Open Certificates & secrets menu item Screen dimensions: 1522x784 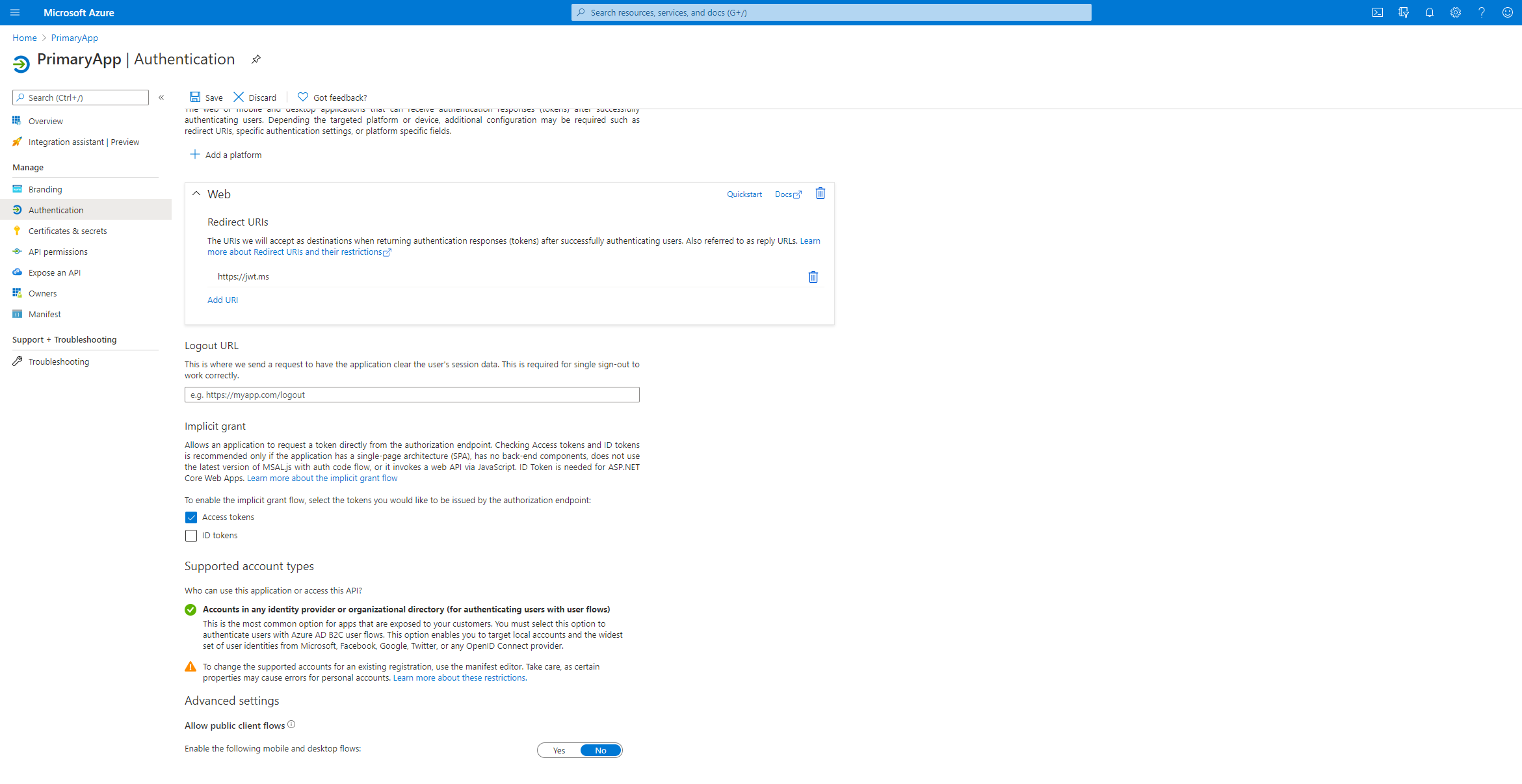click(x=68, y=231)
